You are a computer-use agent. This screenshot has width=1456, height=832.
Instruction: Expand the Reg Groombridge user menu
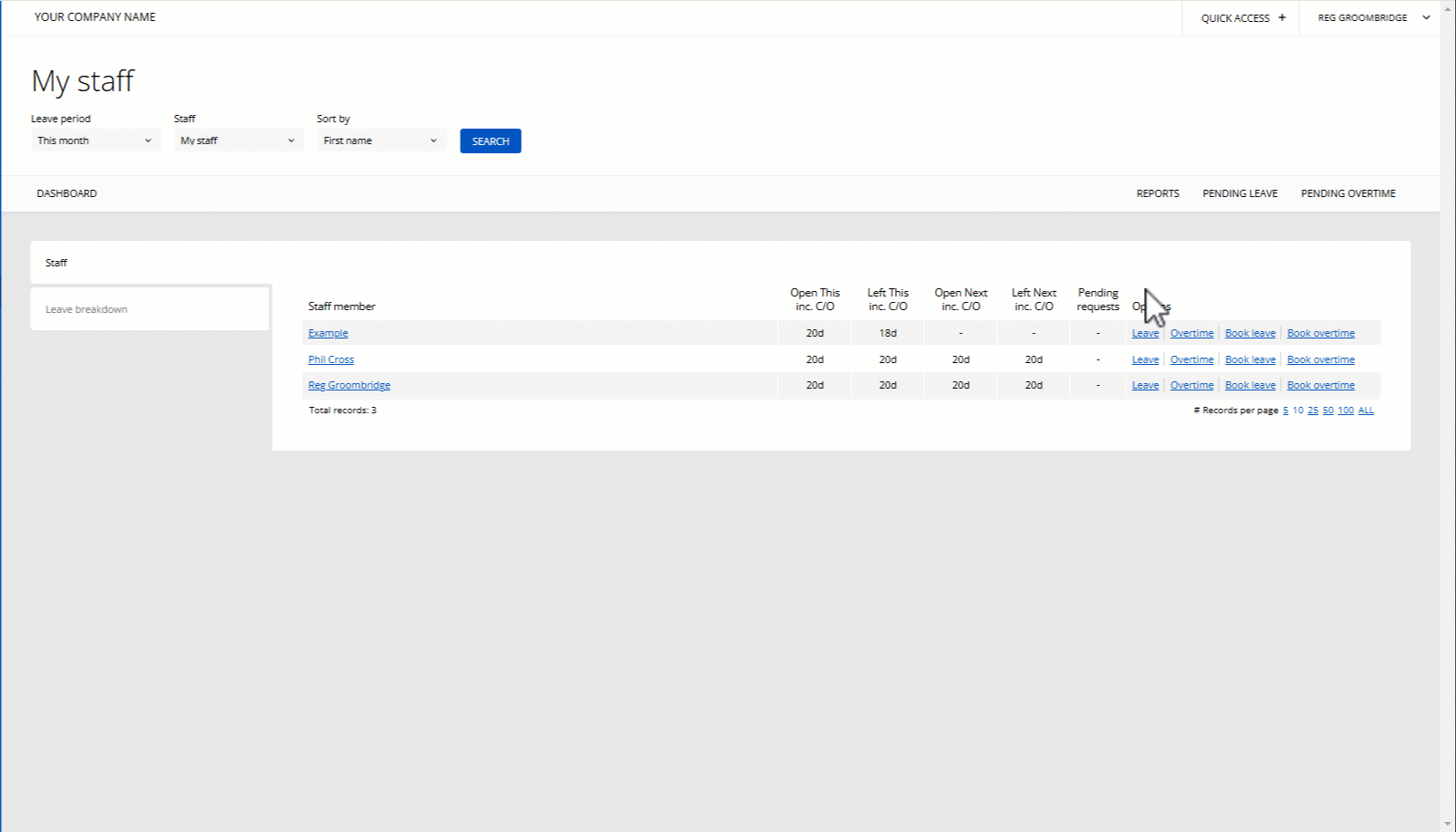(1373, 17)
